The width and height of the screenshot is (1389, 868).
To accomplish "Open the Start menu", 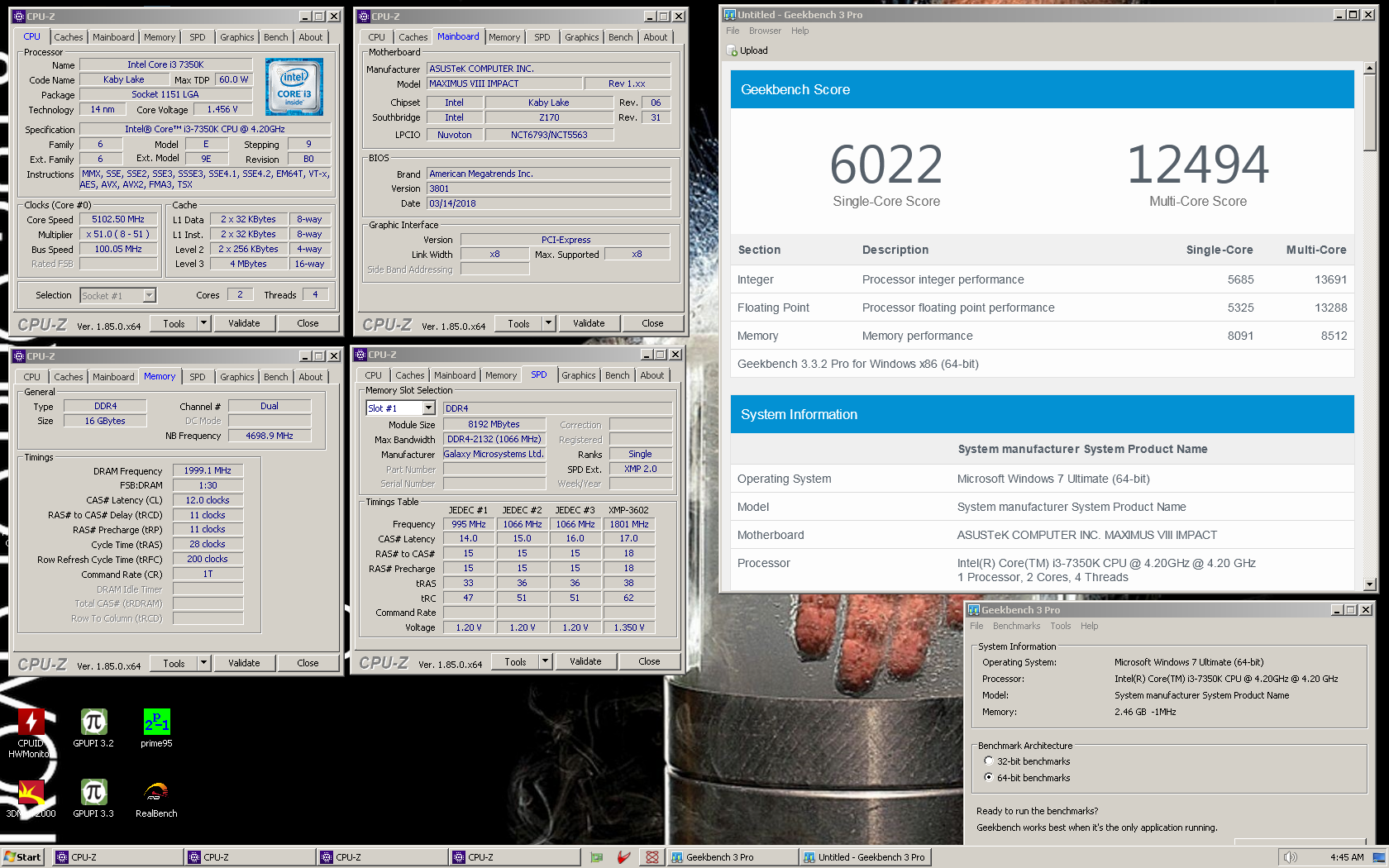I will tap(22, 857).
